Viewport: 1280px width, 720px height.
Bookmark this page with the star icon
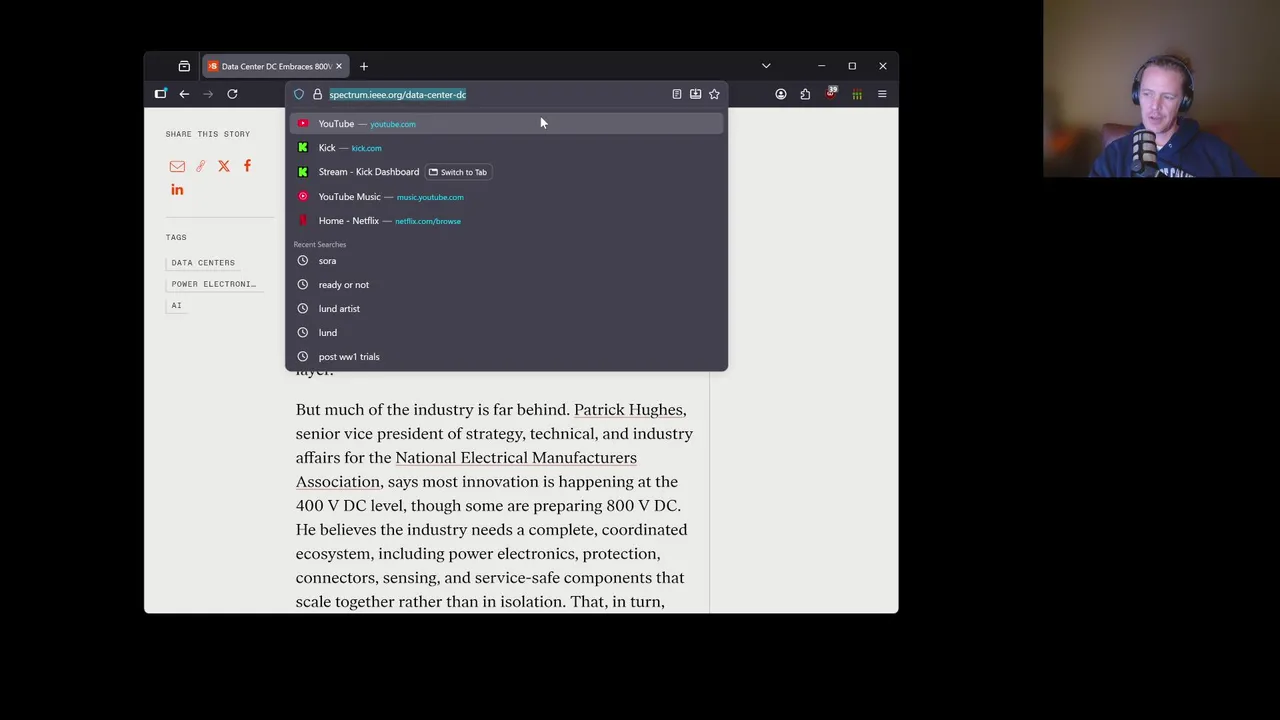pyautogui.click(x=714, y=94)
